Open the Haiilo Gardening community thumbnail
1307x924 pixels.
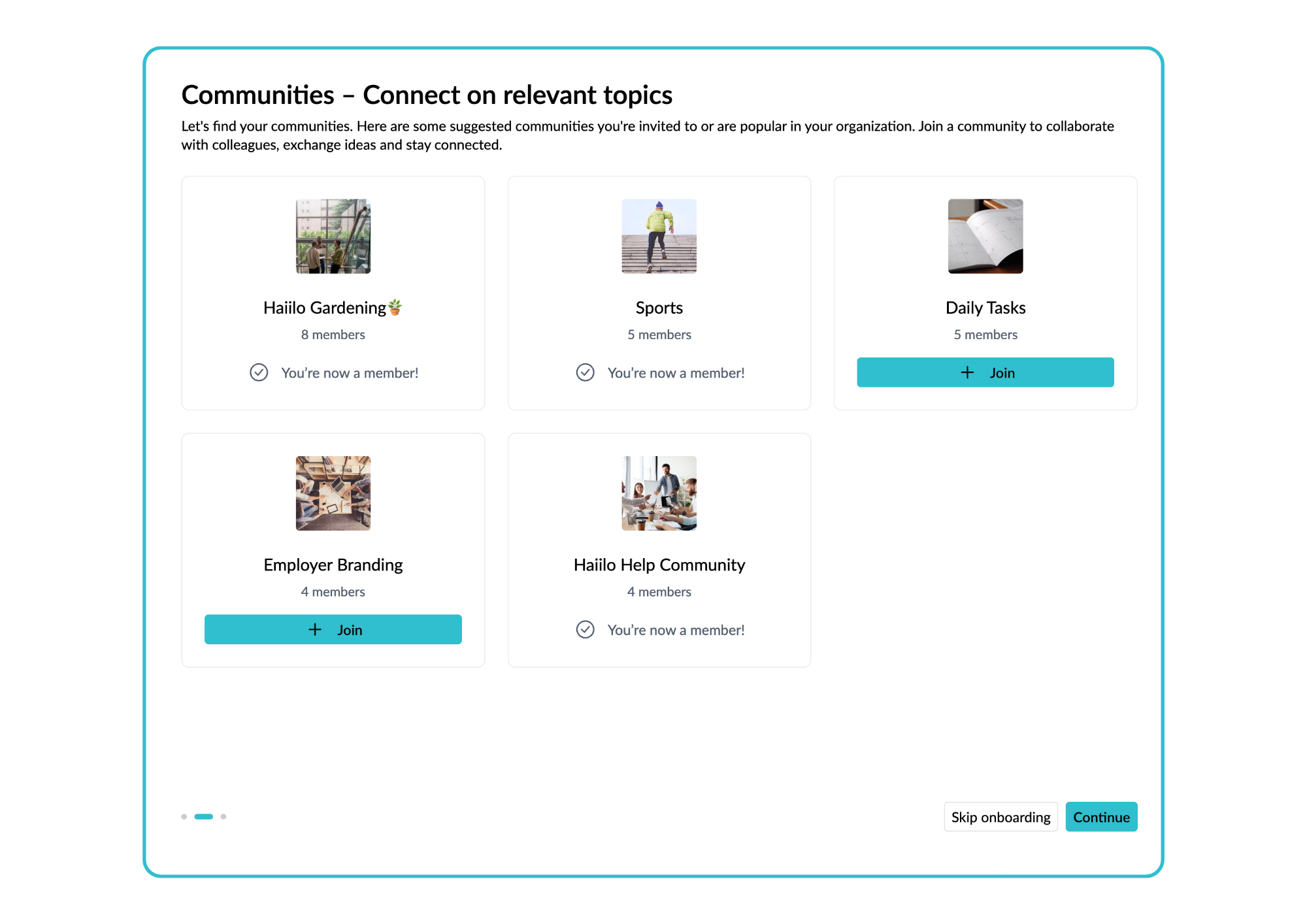coord(333,236)
